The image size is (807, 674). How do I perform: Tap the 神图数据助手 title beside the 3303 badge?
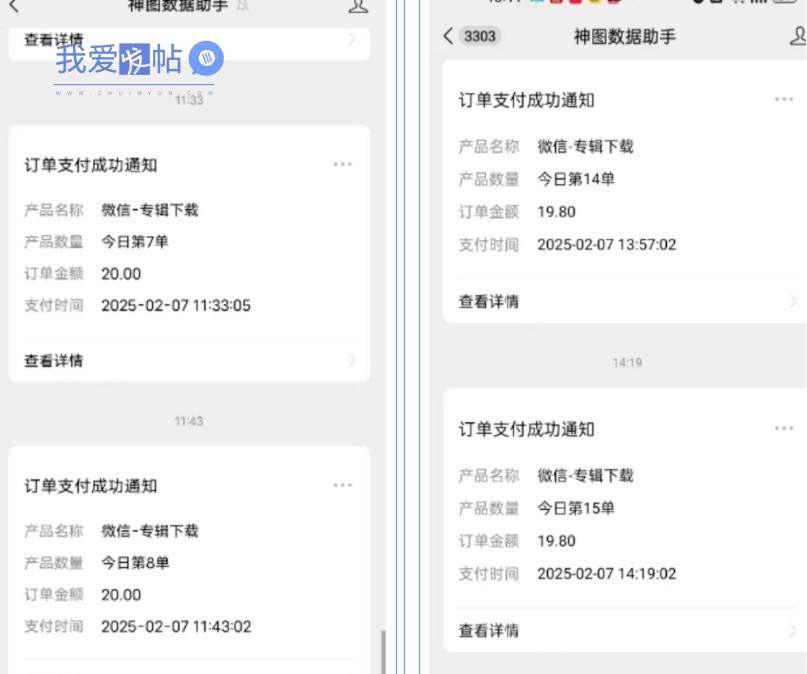pyautogui.click(x=625, y=37)
